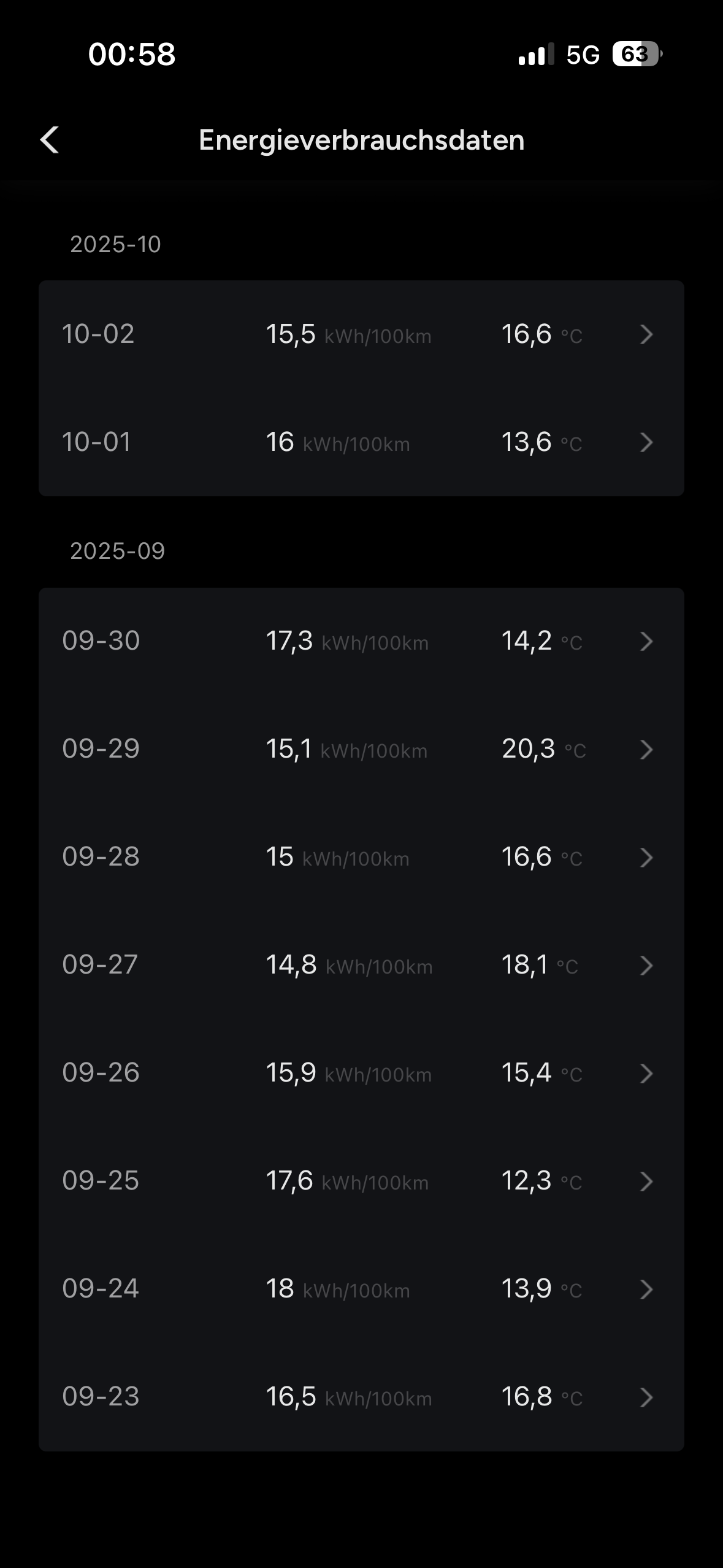Tap chevron beside 09-26 entry

tap(646, 1073)
